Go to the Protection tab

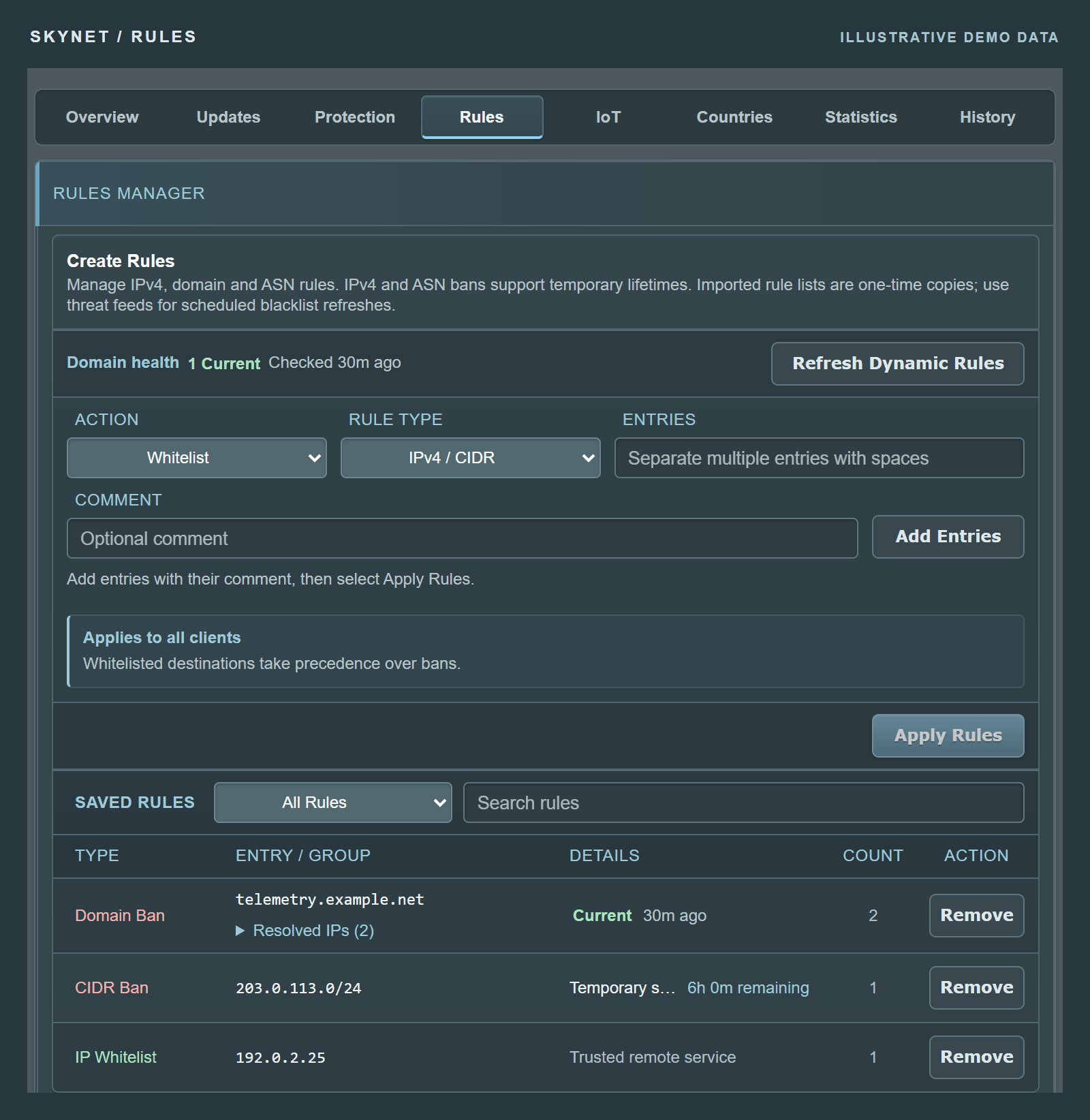click(x=355, y=117)
